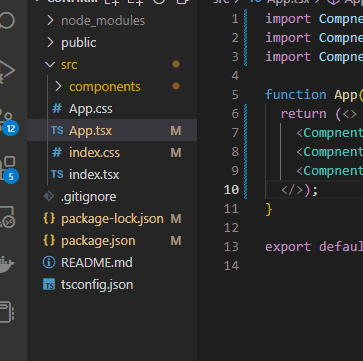The height and width of the screenshot is (361, 363).
Task: Open tsconfig.json via its TS file icon
Action: coord(49,285)
